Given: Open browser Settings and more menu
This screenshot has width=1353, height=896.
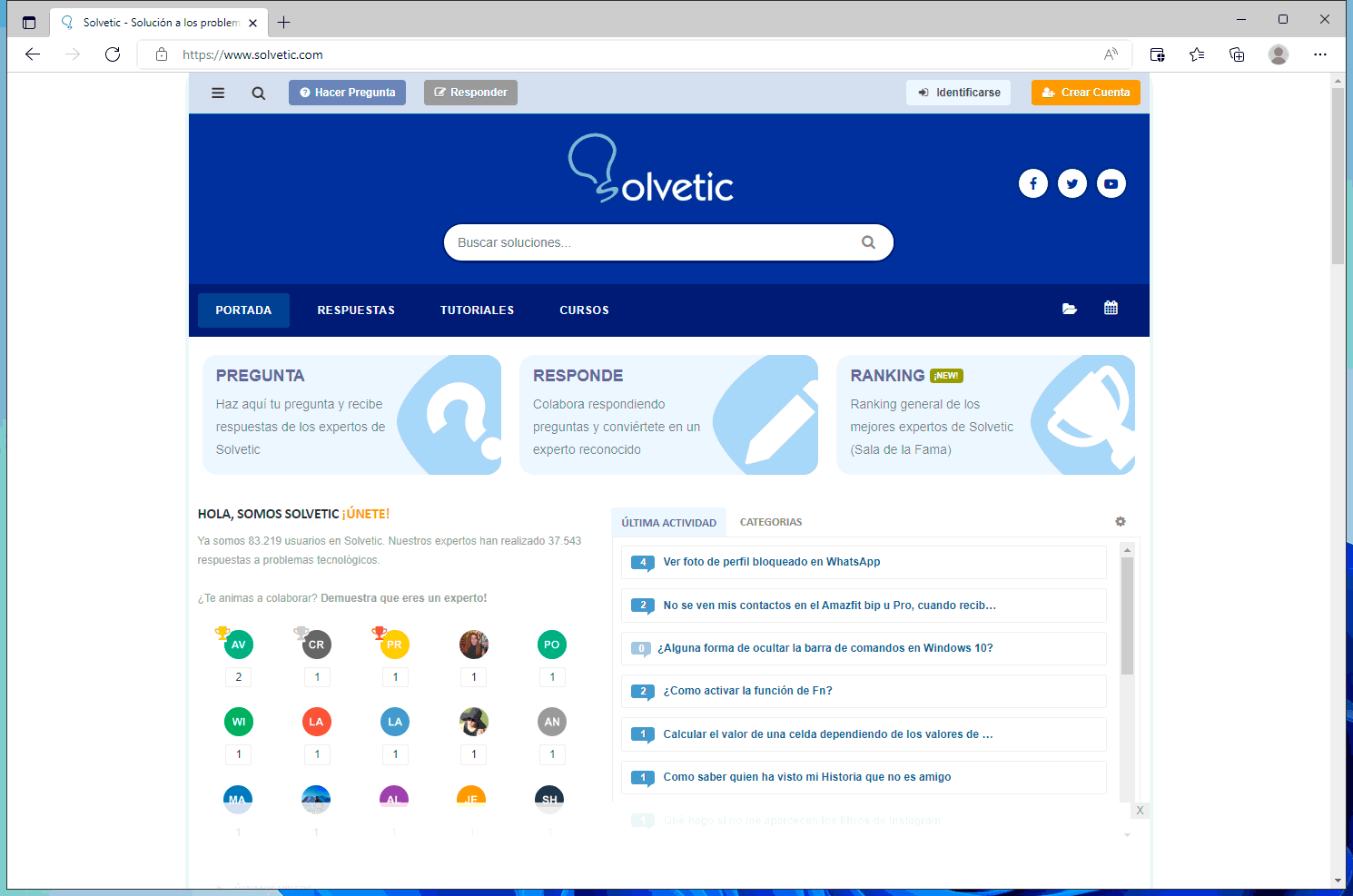Looking at the screenshot, I should click(x=1320, y=54).
